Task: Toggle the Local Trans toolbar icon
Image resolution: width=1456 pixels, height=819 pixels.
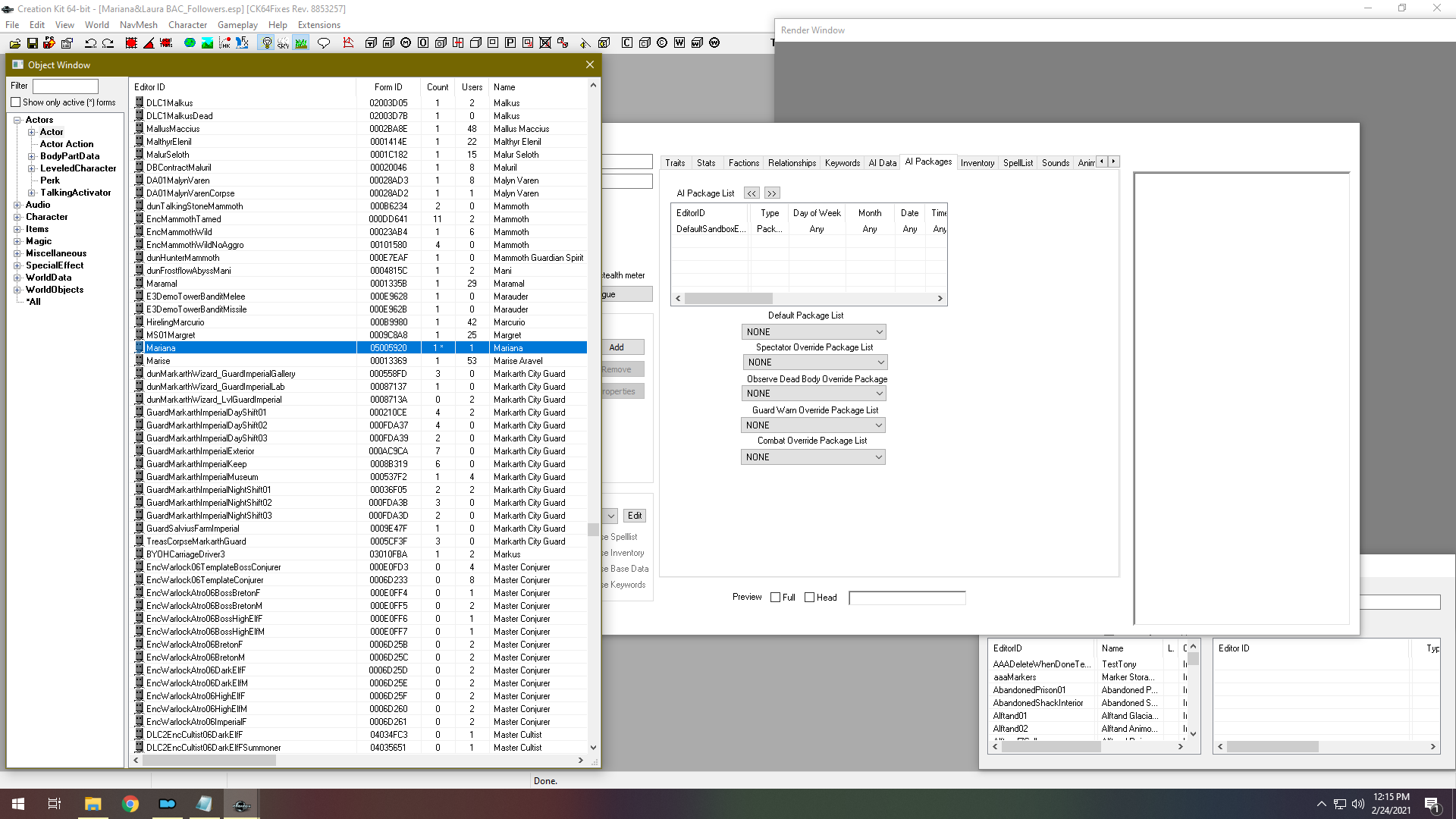Action: click(166, 43)
